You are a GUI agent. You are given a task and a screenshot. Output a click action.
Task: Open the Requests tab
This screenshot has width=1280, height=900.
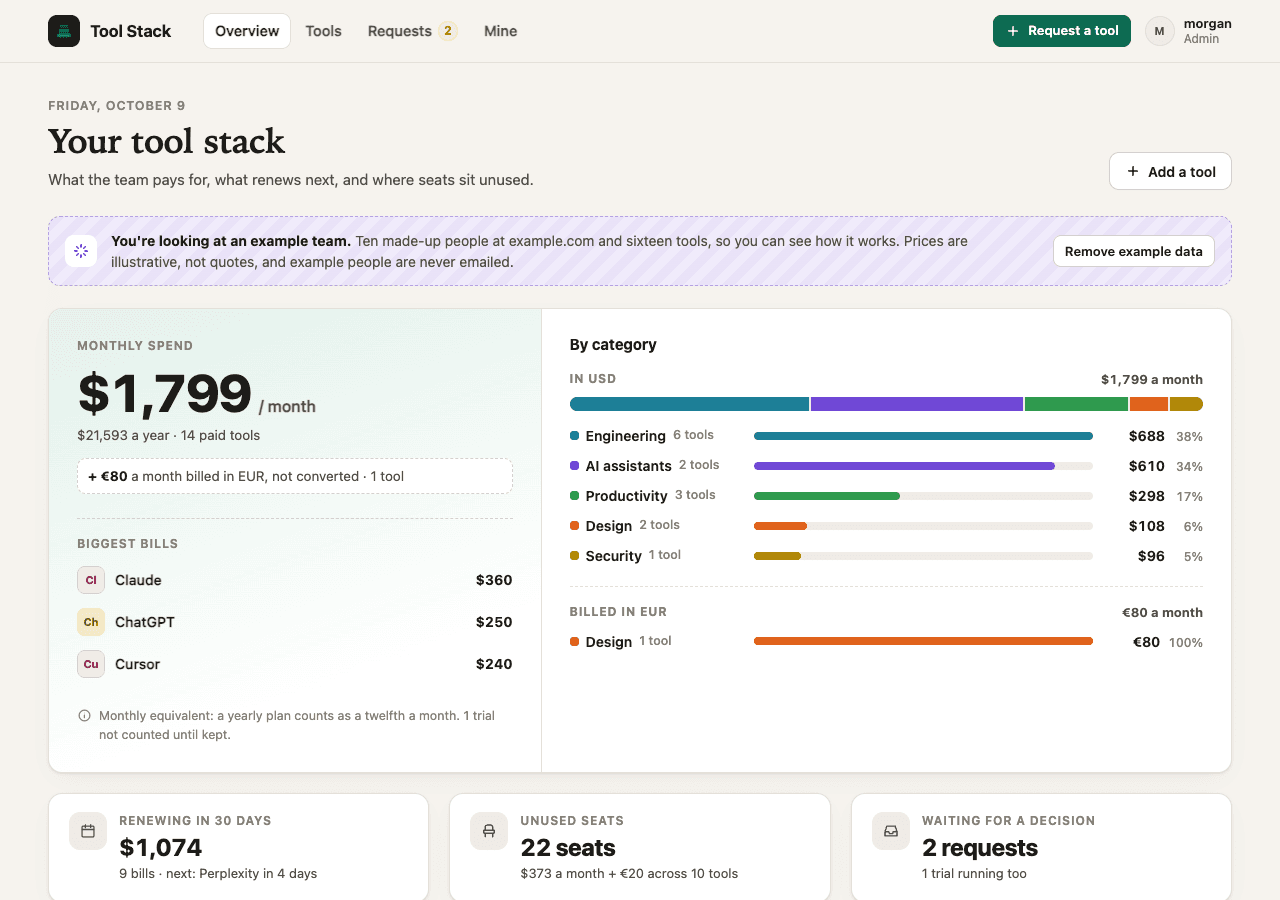tap(411, 31)
